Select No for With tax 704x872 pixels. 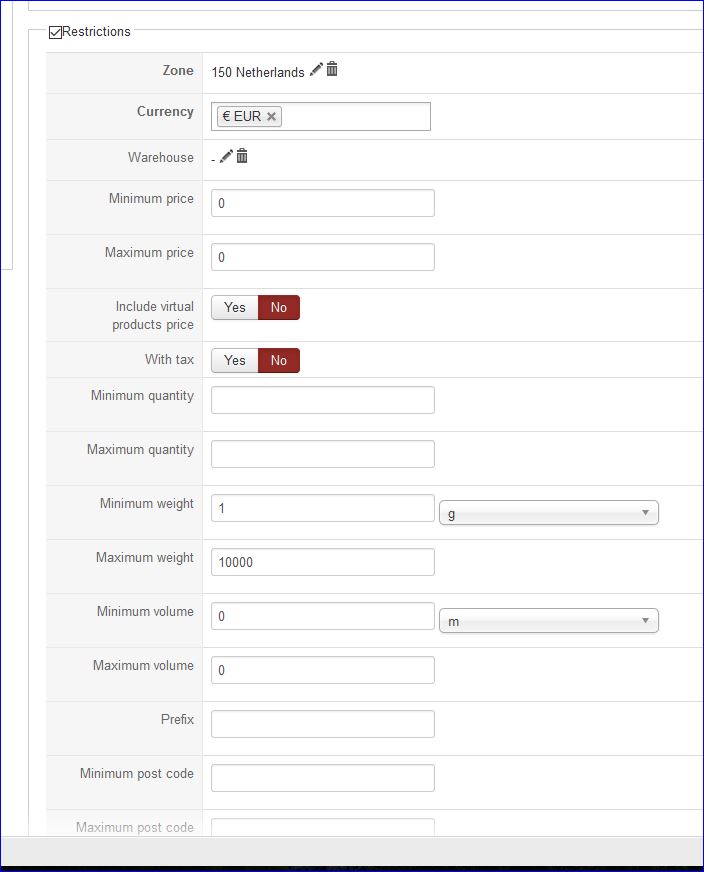tap(279, 361)
